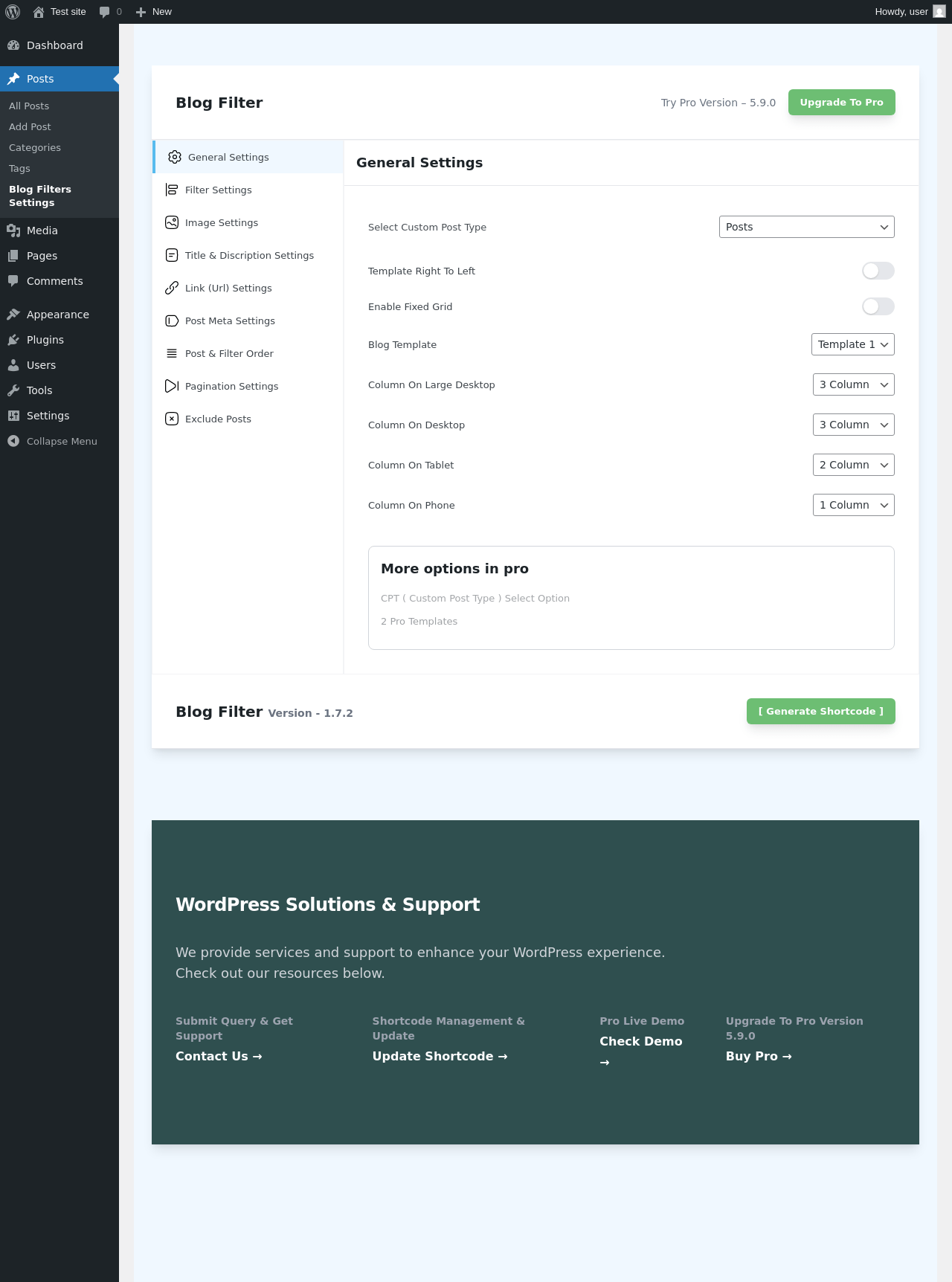Click the Pagination Settings icon
The image size is (952, 1282).
point(172,386)
